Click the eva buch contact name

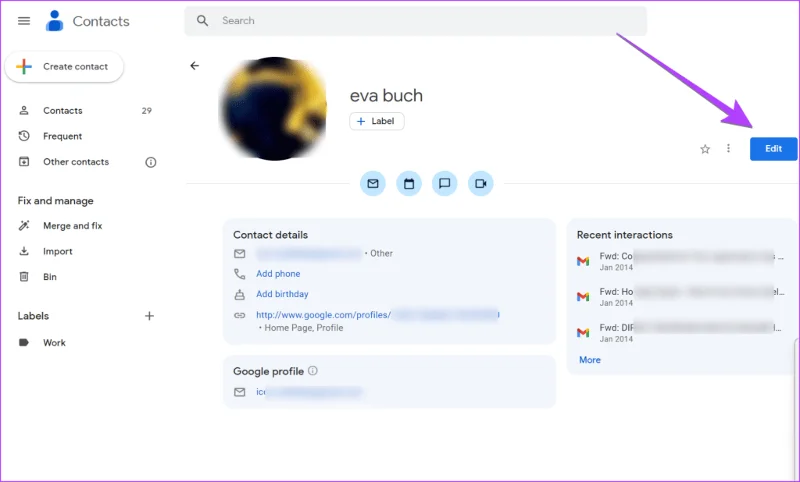(x=386, y=95)
